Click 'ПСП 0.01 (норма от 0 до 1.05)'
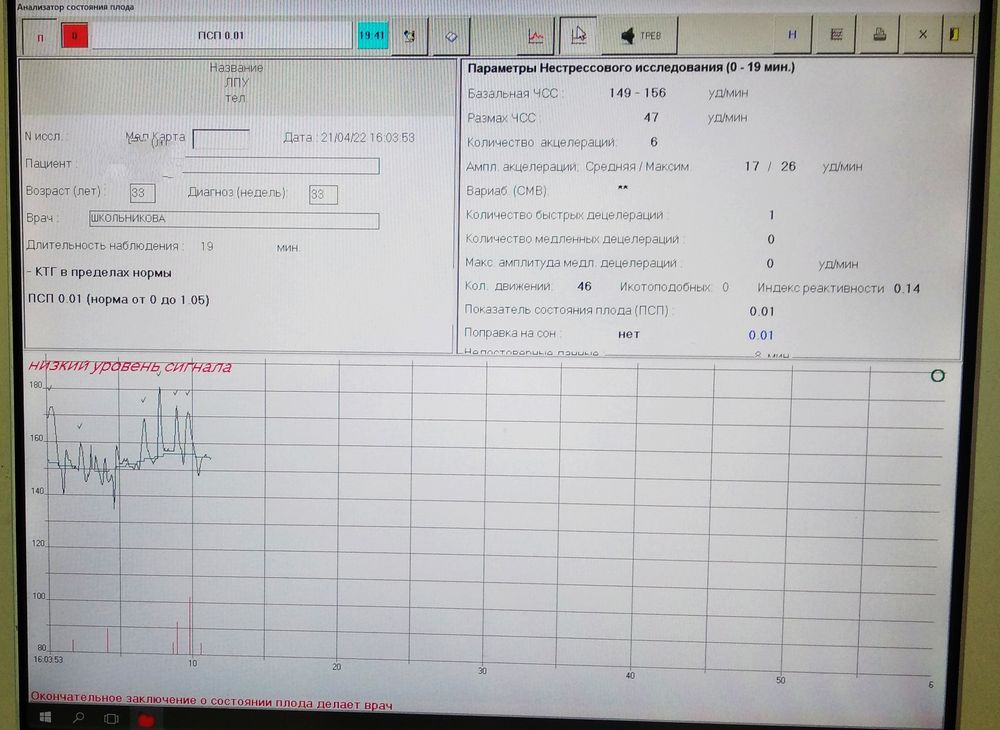Viewport: 1000px width, 730px height. pos(119,300)
